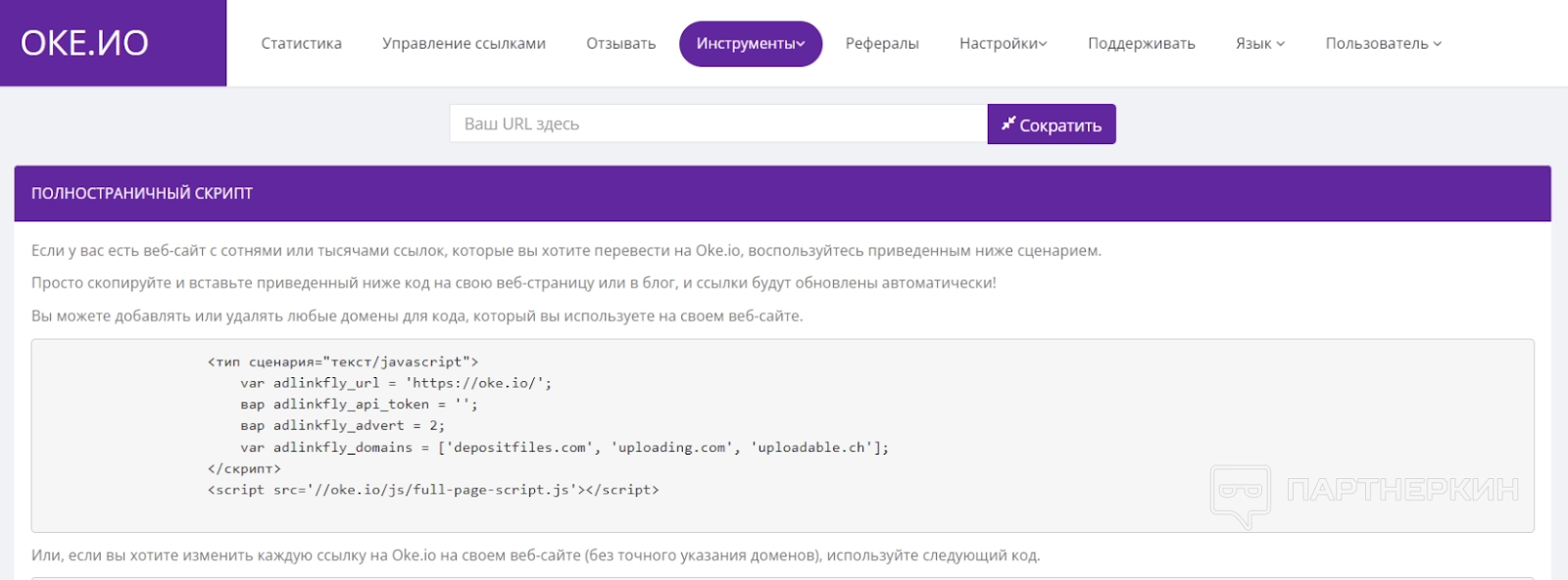Click the adlinkfly_domains code line
Image resolution: width=1568 pixels, height=580 pixels.
pos(563,448)
